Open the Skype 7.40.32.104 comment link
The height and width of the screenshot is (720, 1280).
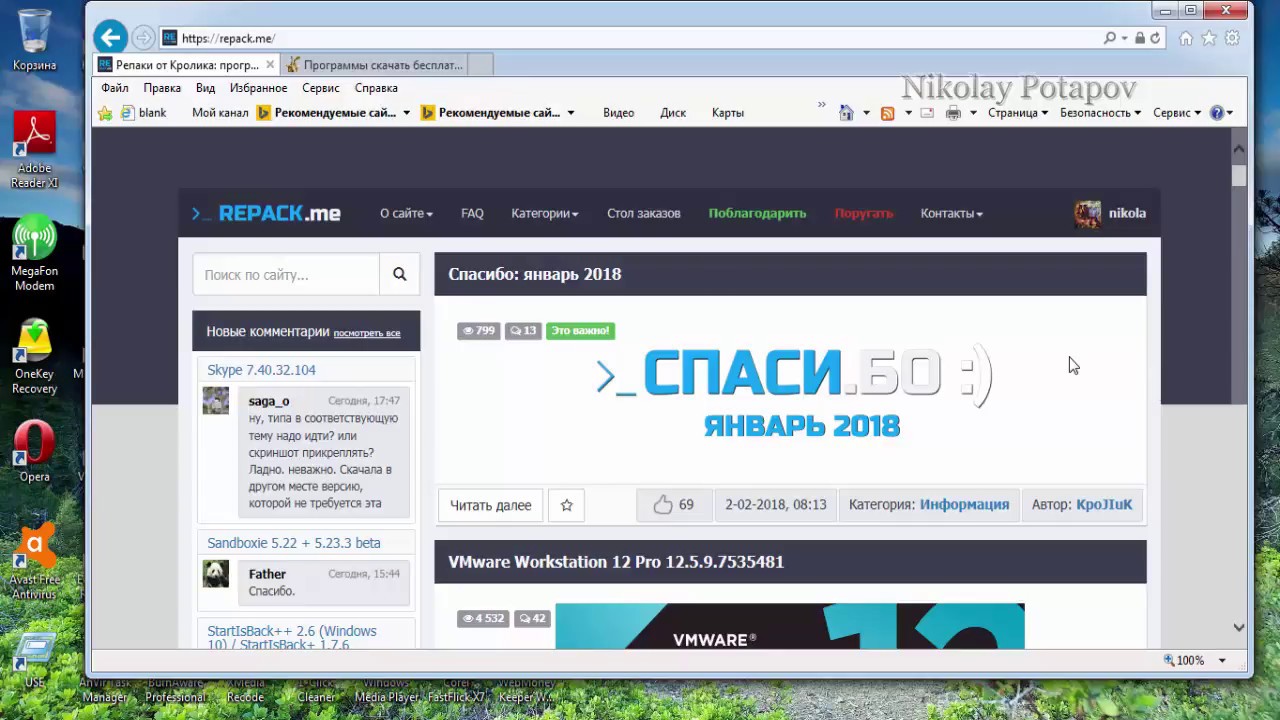(261, 370)
